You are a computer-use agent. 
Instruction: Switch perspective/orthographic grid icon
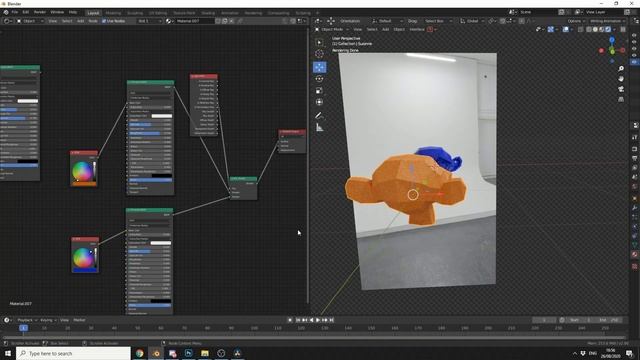click(621, 99)
